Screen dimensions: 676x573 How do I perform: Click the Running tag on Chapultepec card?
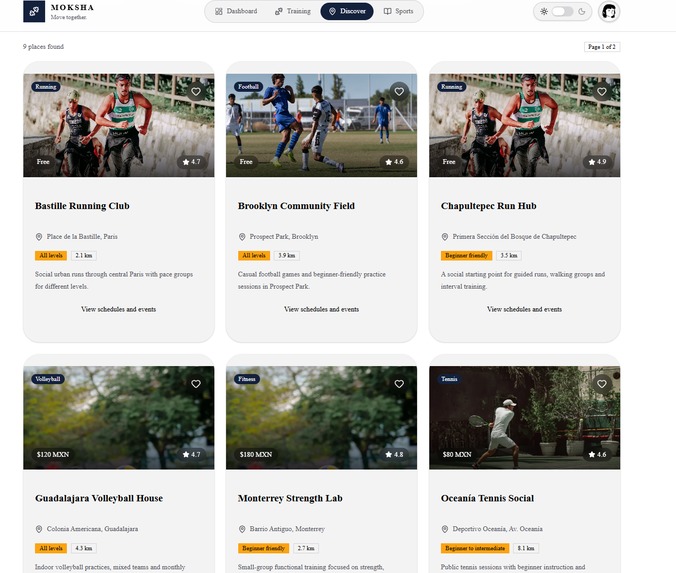[x=451, y=87]
